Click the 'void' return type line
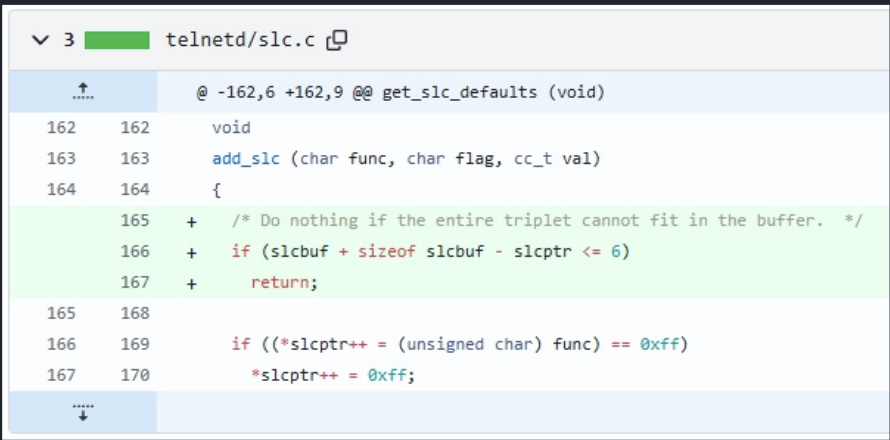The height and width of the screenshot is (440, 890). coord(231,128)
